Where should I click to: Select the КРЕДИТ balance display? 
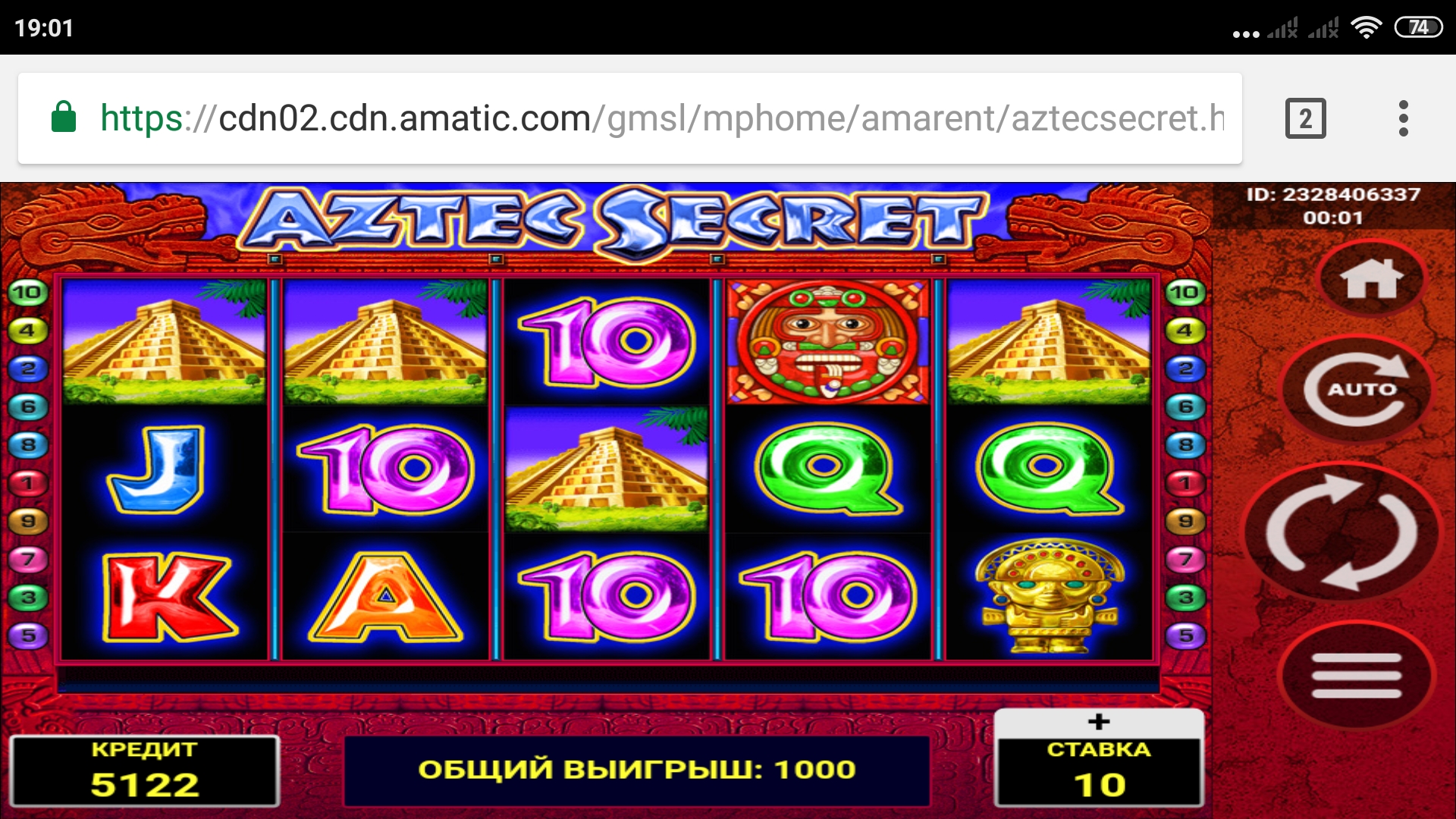144,770
